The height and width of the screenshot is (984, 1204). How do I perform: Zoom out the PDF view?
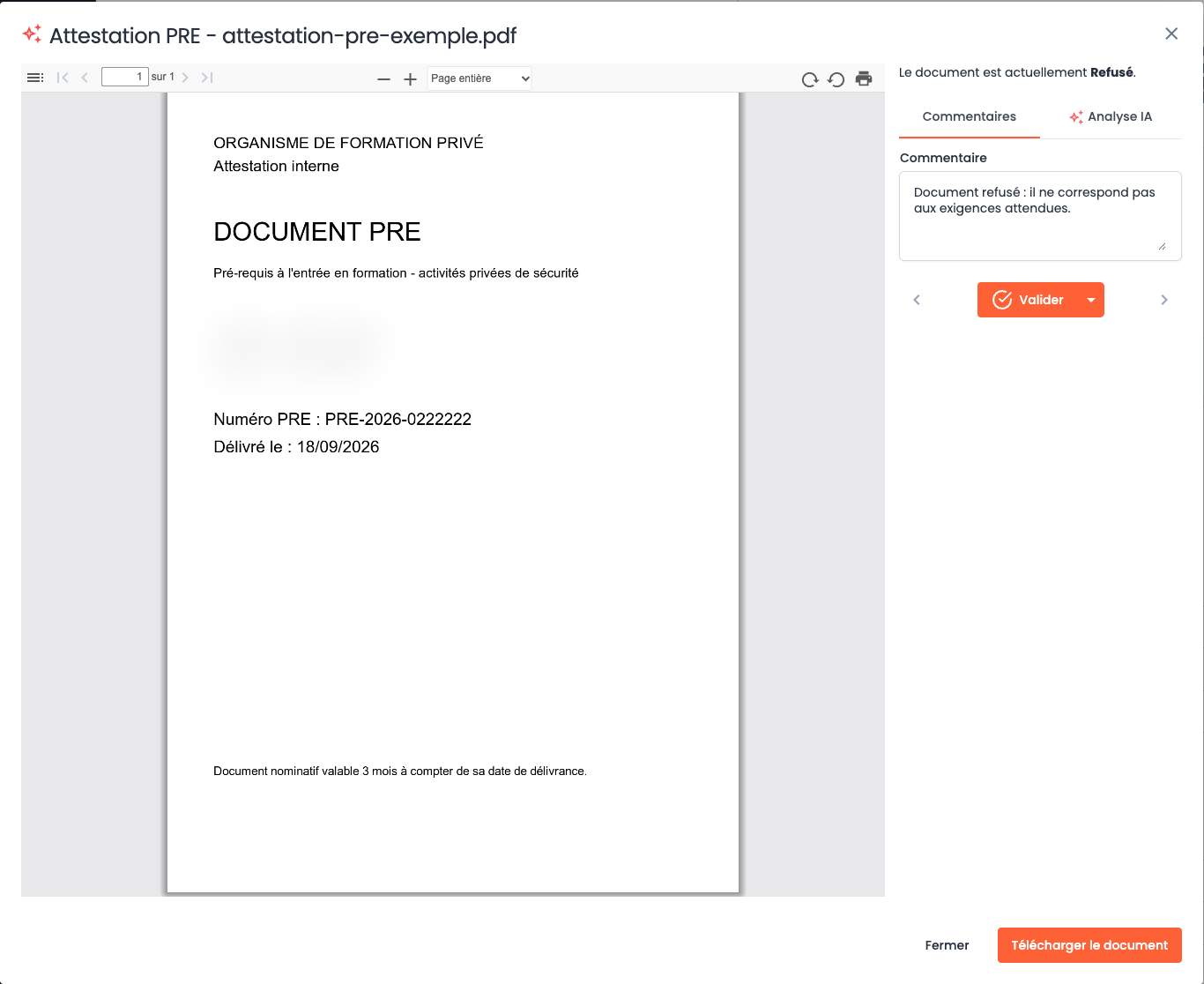coord(383,79)
